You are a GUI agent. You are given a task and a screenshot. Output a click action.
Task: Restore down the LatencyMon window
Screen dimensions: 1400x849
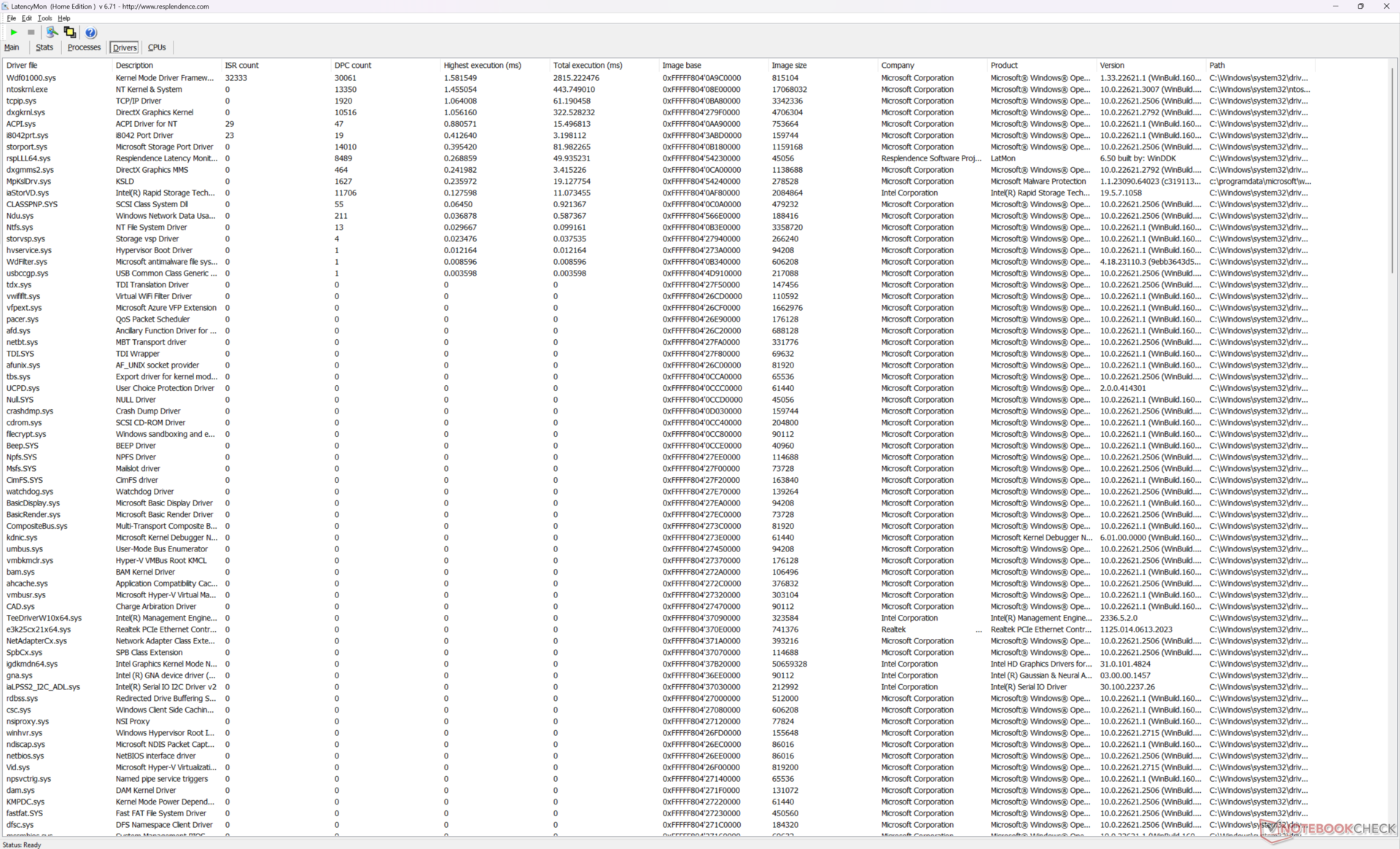(1360, 6)
